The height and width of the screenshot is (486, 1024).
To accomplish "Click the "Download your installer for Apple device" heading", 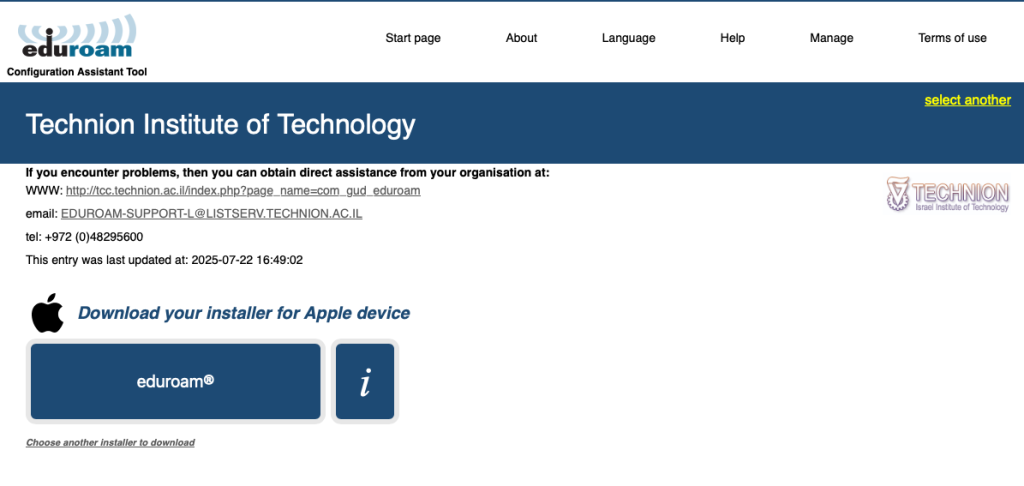I will pyautogui.click(x=244, y=313).
